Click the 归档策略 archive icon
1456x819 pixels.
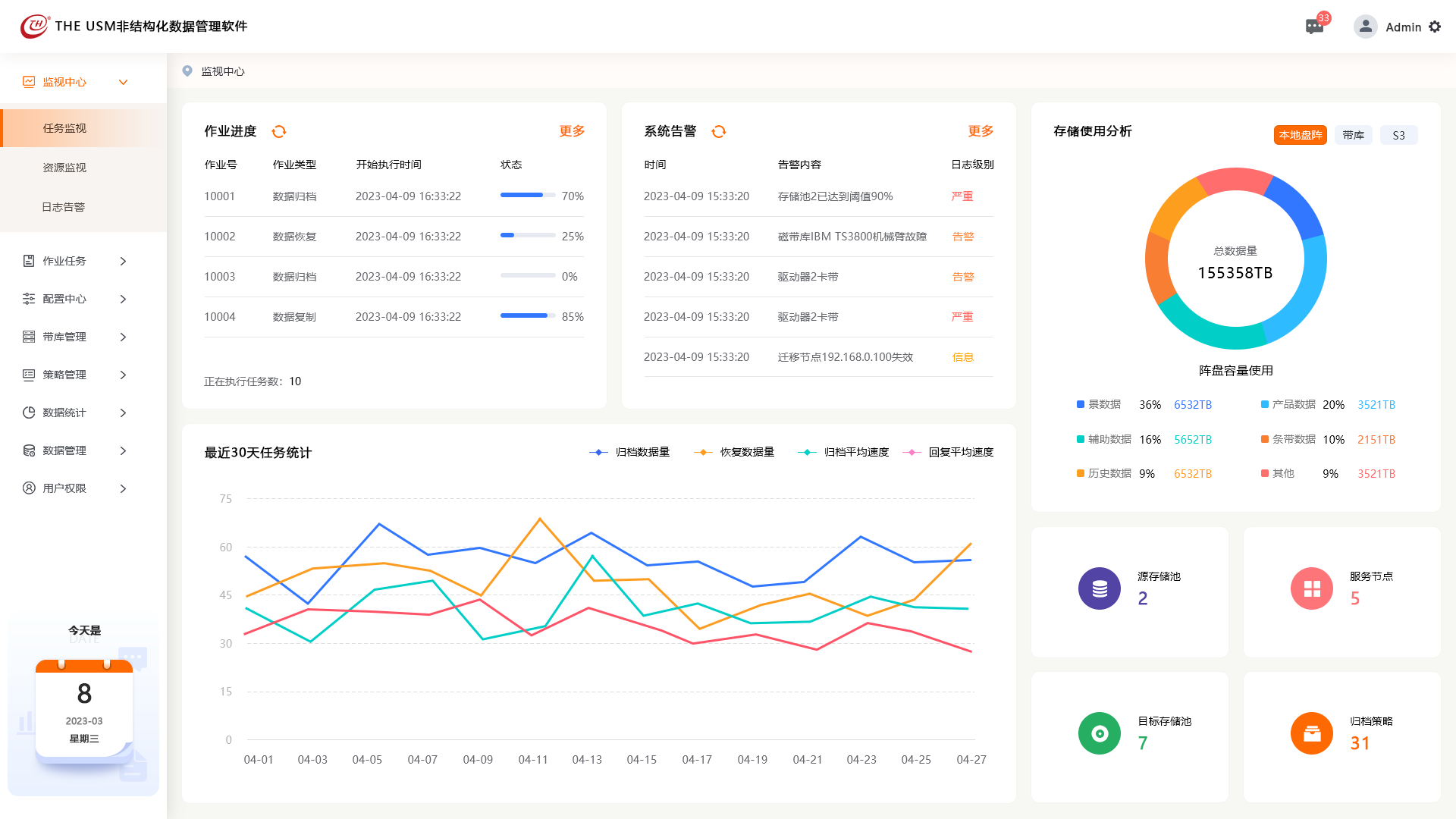tap(1312, 733)
